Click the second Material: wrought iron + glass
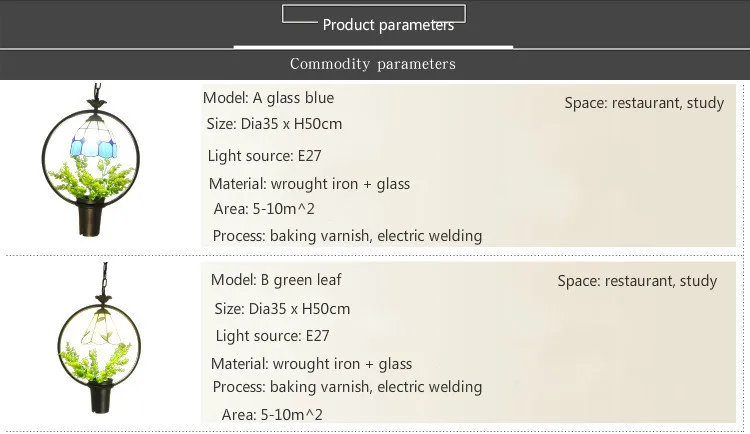 click(x=311, y=364)
